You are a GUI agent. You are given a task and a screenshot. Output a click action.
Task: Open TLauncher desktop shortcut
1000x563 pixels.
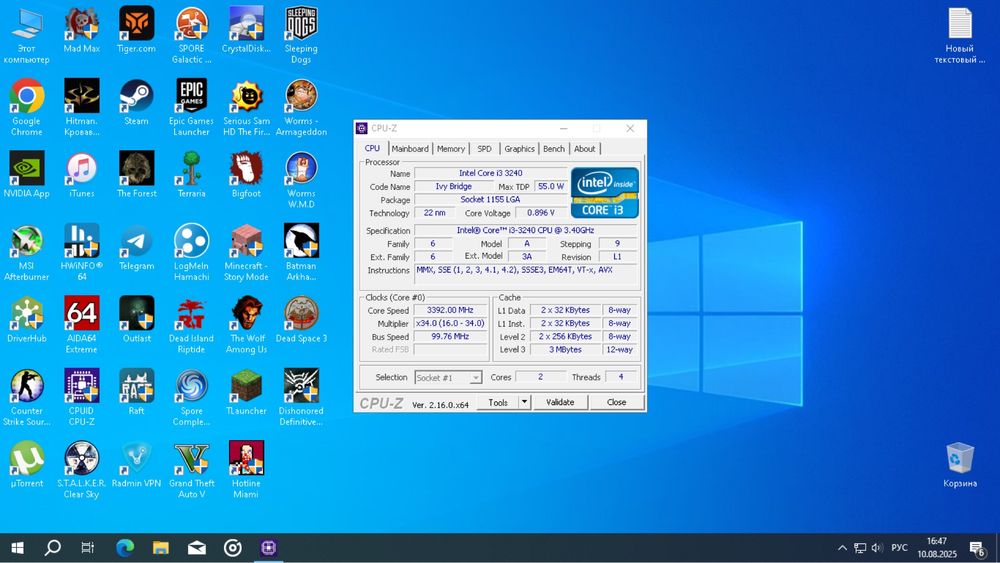[246, 392]
